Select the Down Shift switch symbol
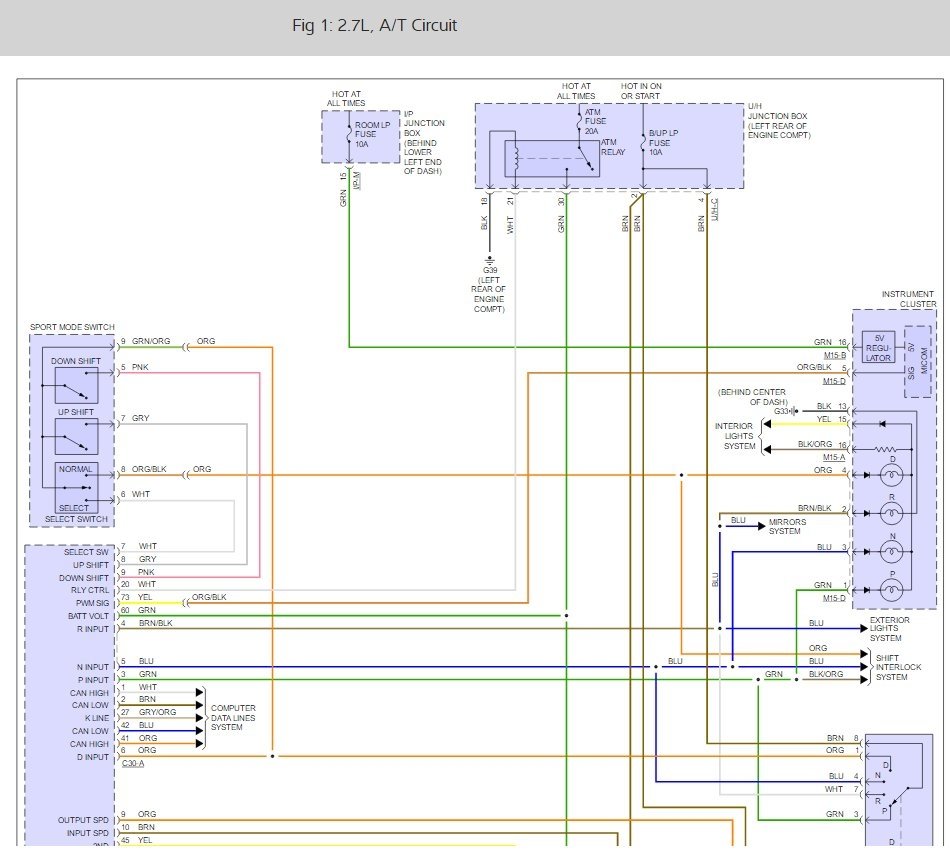 tap(76, 386)
